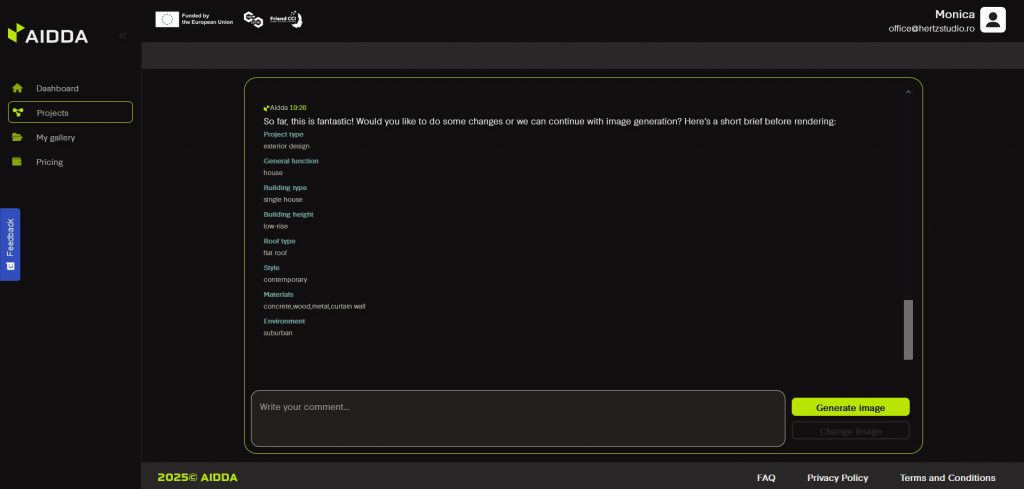
Task: Select the Projects menu item
Action: coord(70,112)
